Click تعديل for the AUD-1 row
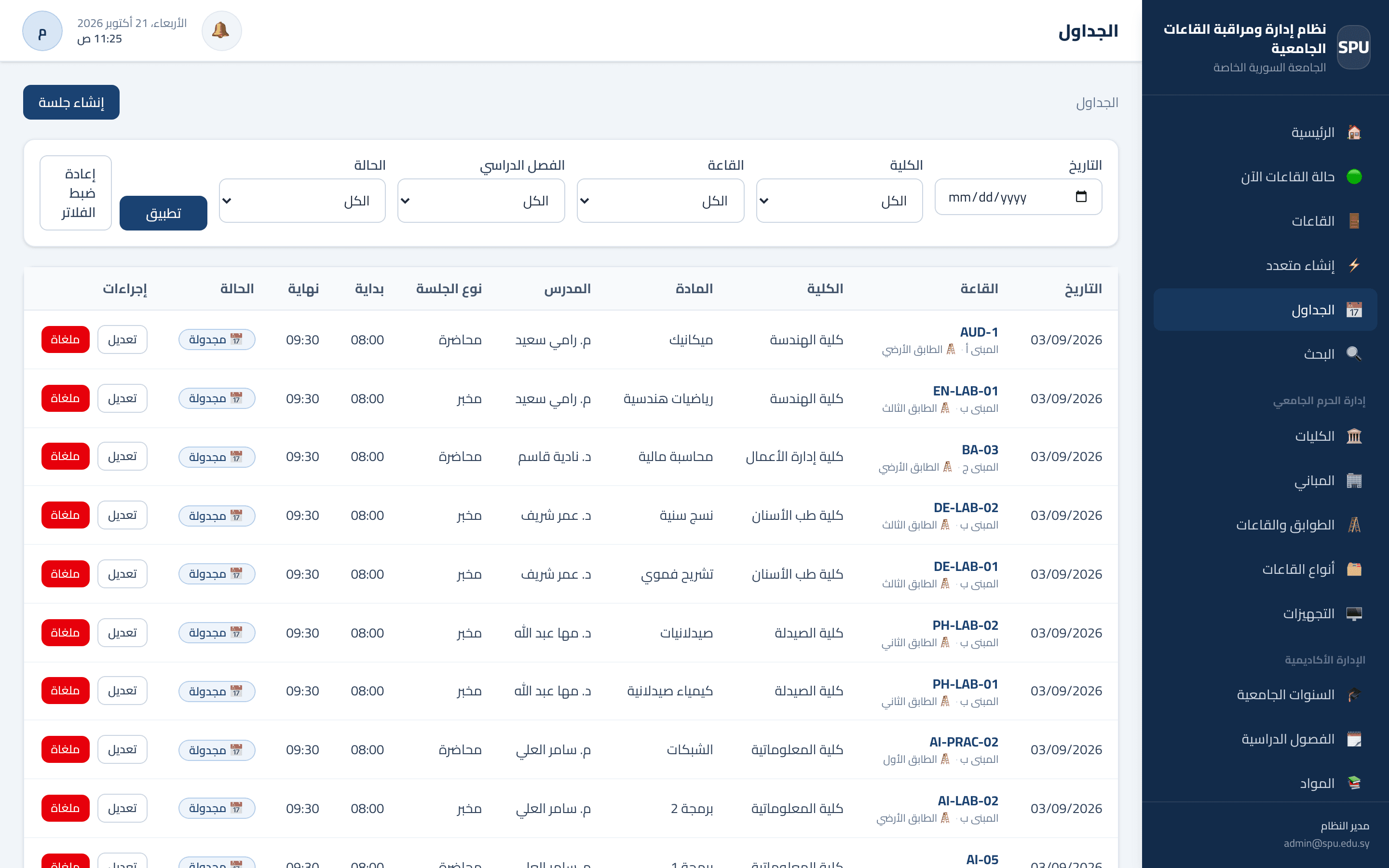This screenshot has width=1389, height=868. point(122,339)
